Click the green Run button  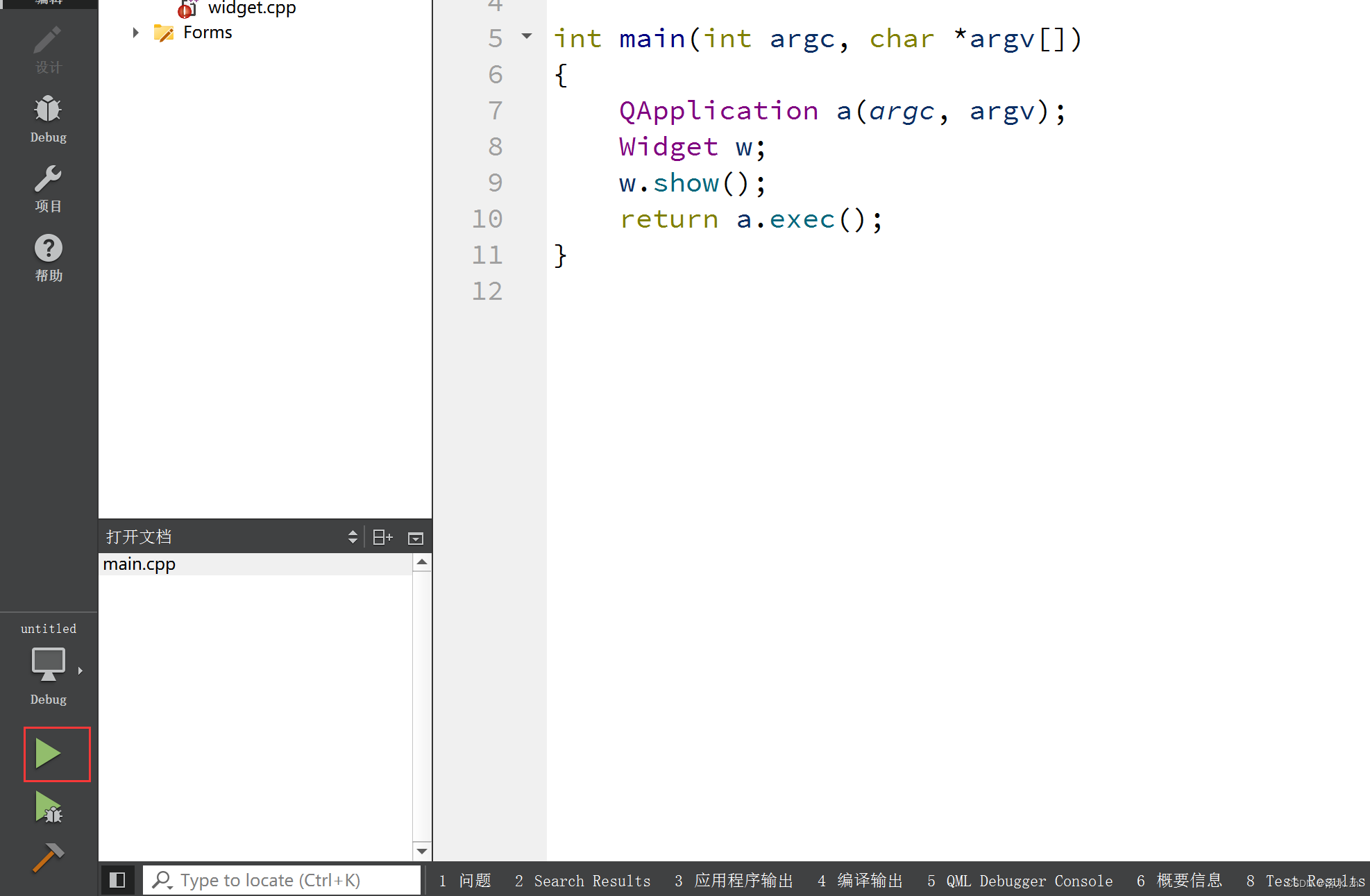tap(49, 754)
